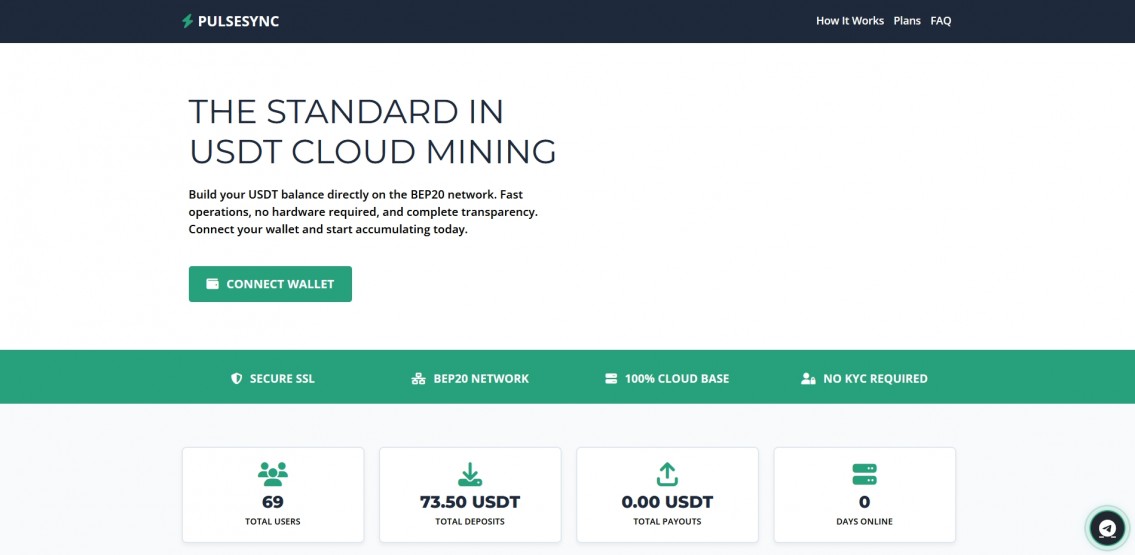Click the Days Online server icon
This screenshot has height=555, width=1135.
point(864,473)
